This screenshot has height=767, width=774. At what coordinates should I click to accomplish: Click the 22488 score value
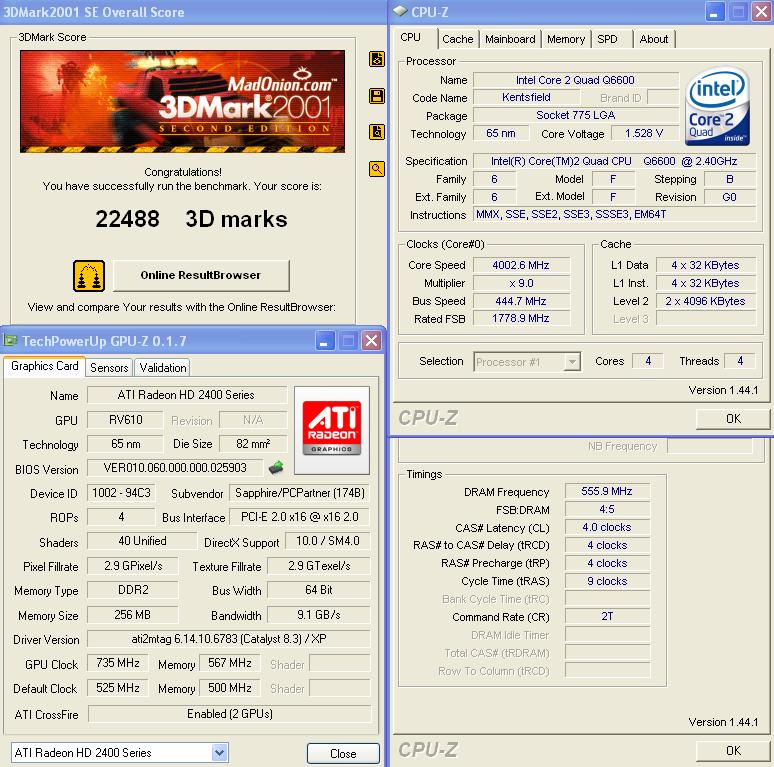[x=127, y=219]
